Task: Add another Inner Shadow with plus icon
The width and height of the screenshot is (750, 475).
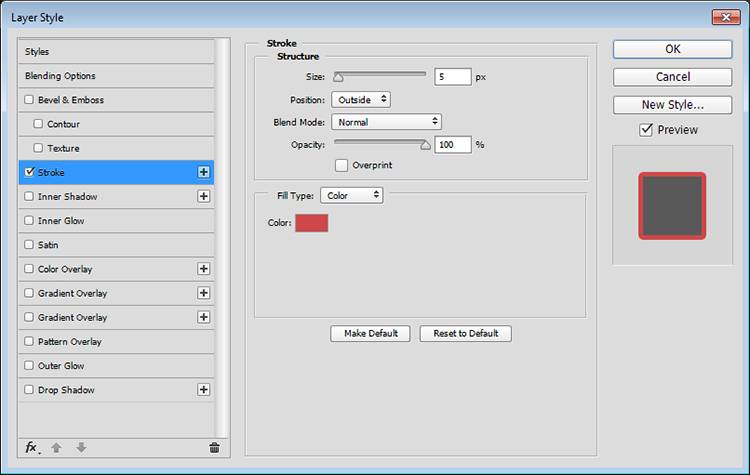Action: 204,196
